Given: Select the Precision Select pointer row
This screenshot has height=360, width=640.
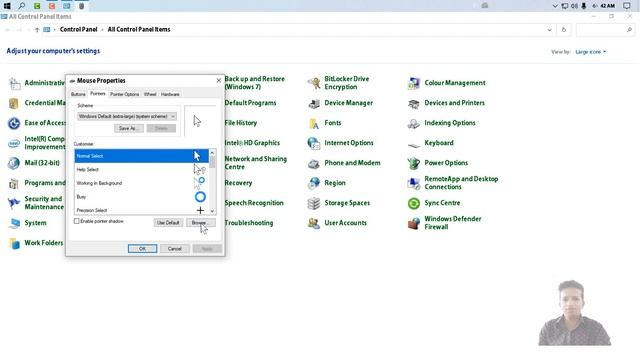Looking at the screenshot, I should click(141, 210).
